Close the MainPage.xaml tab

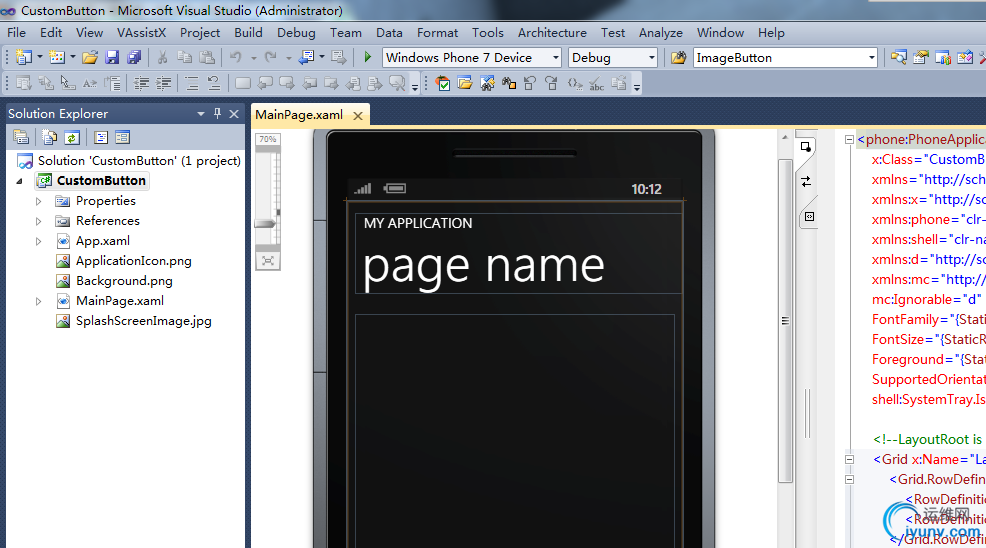[x=358, y=116]
